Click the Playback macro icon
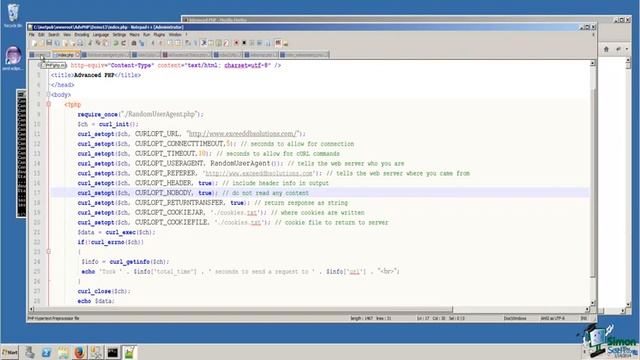 (x=251, y=43)
